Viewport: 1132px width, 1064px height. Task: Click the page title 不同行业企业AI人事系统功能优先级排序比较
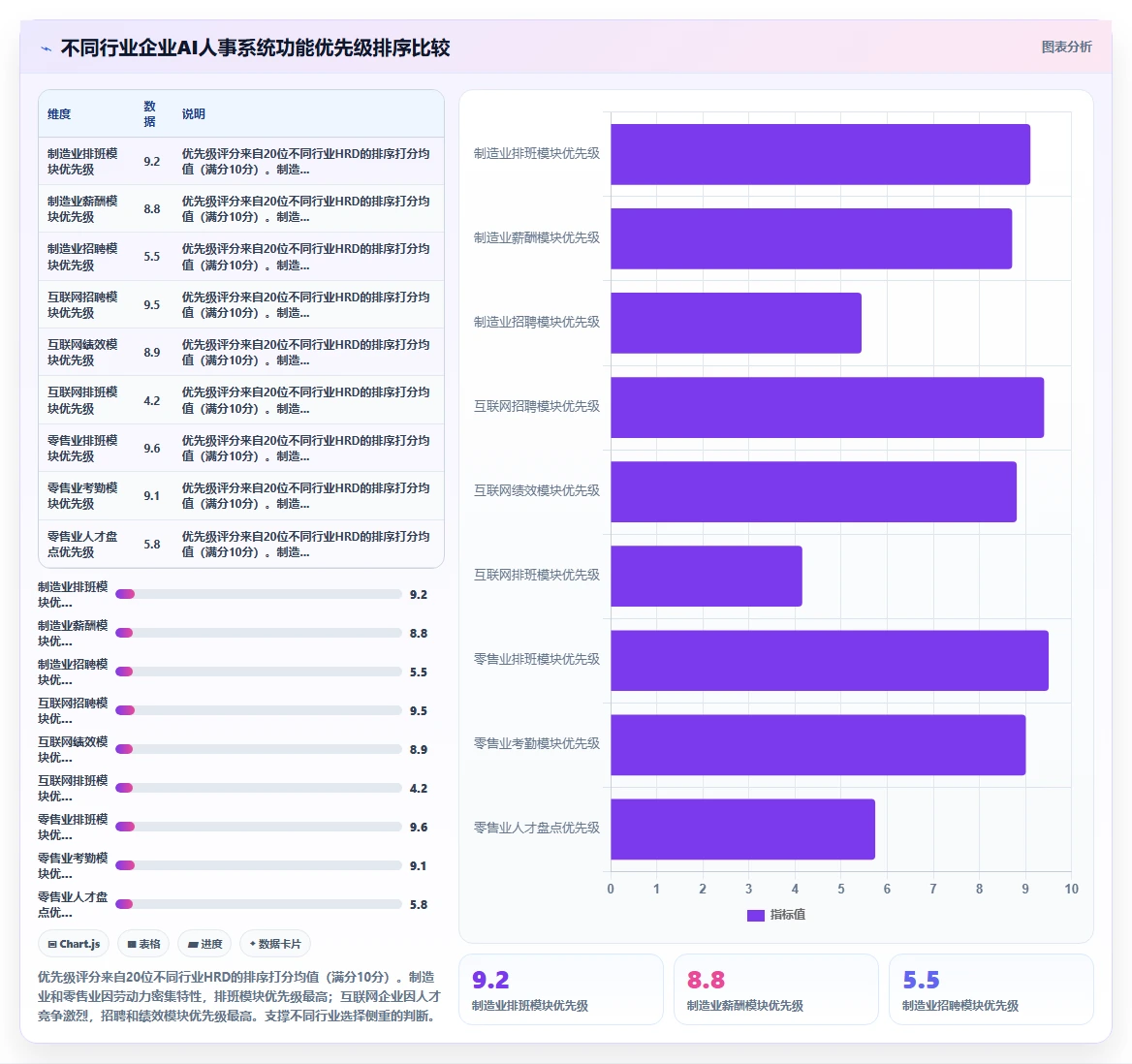(x=255, y=47)
